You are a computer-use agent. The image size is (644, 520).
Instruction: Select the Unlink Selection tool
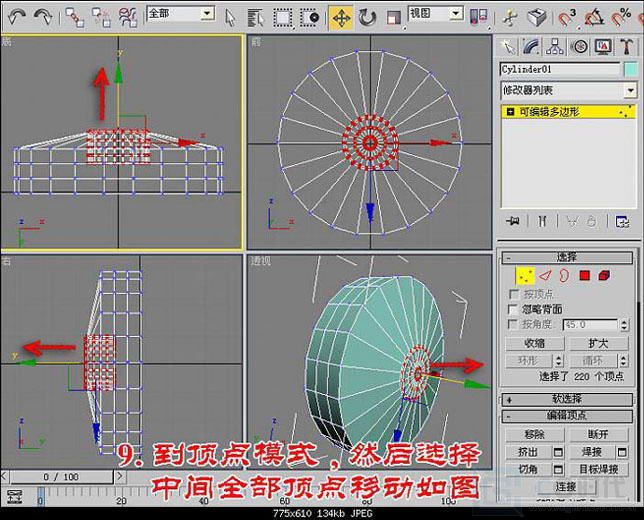(x=101, y=18)
